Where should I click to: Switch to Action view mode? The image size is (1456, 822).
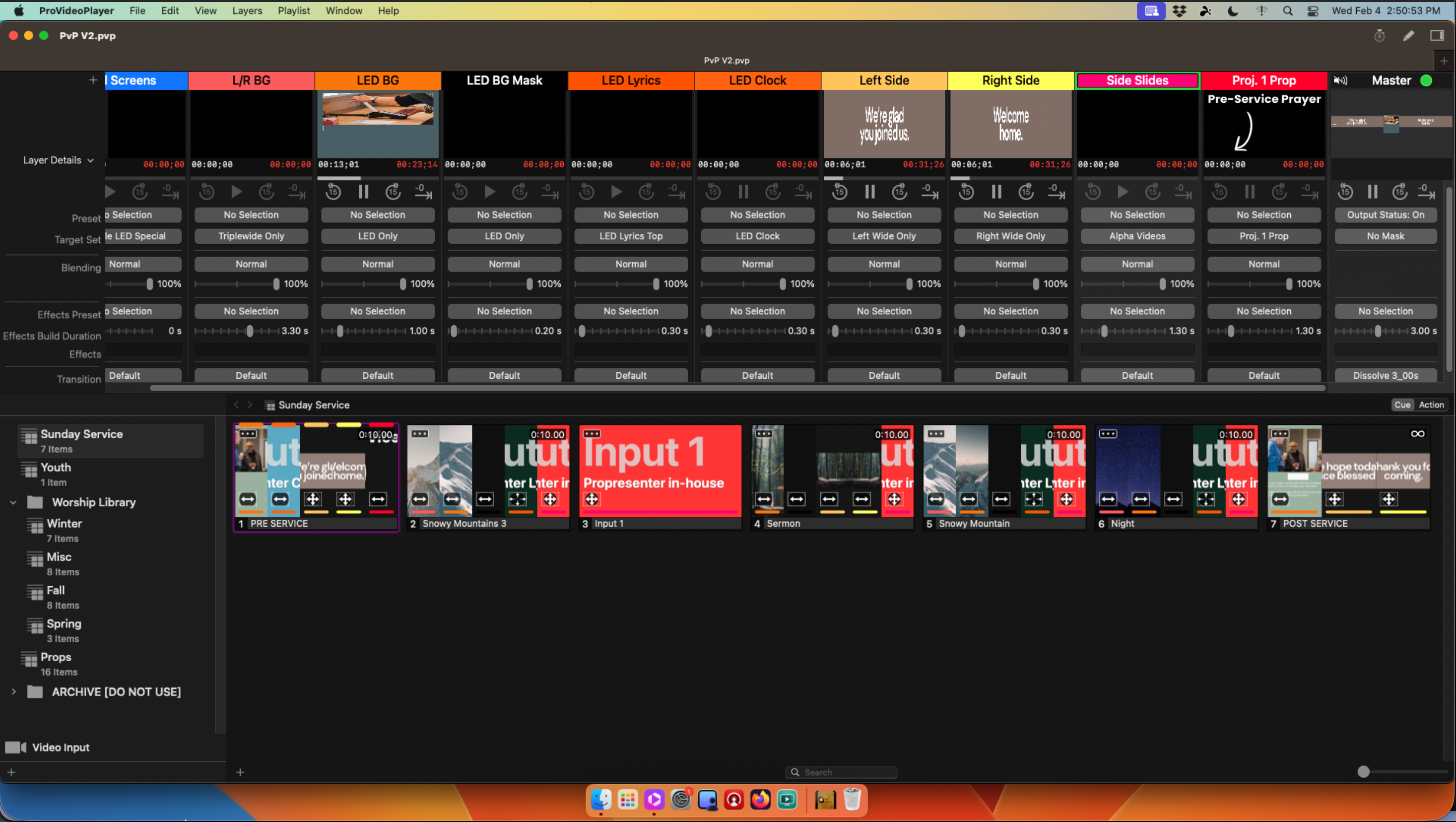tap(1431, 405)
